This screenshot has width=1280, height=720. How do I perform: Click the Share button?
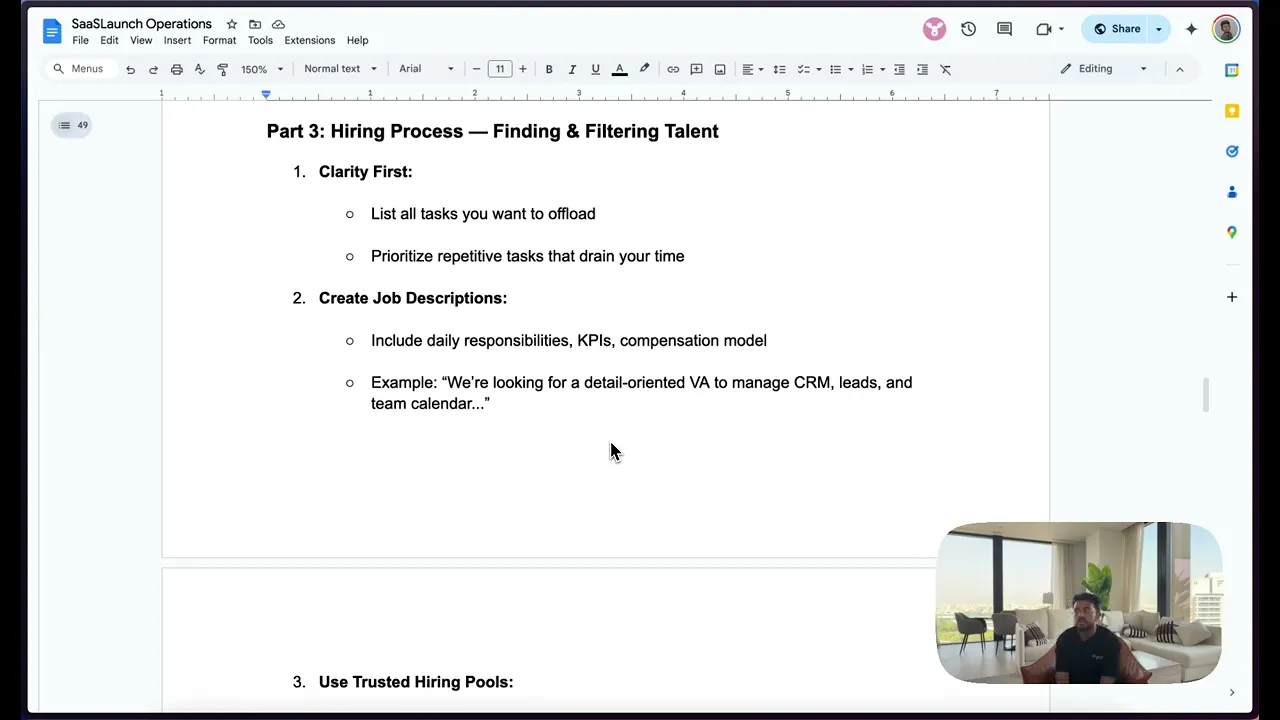(1116, 29)
